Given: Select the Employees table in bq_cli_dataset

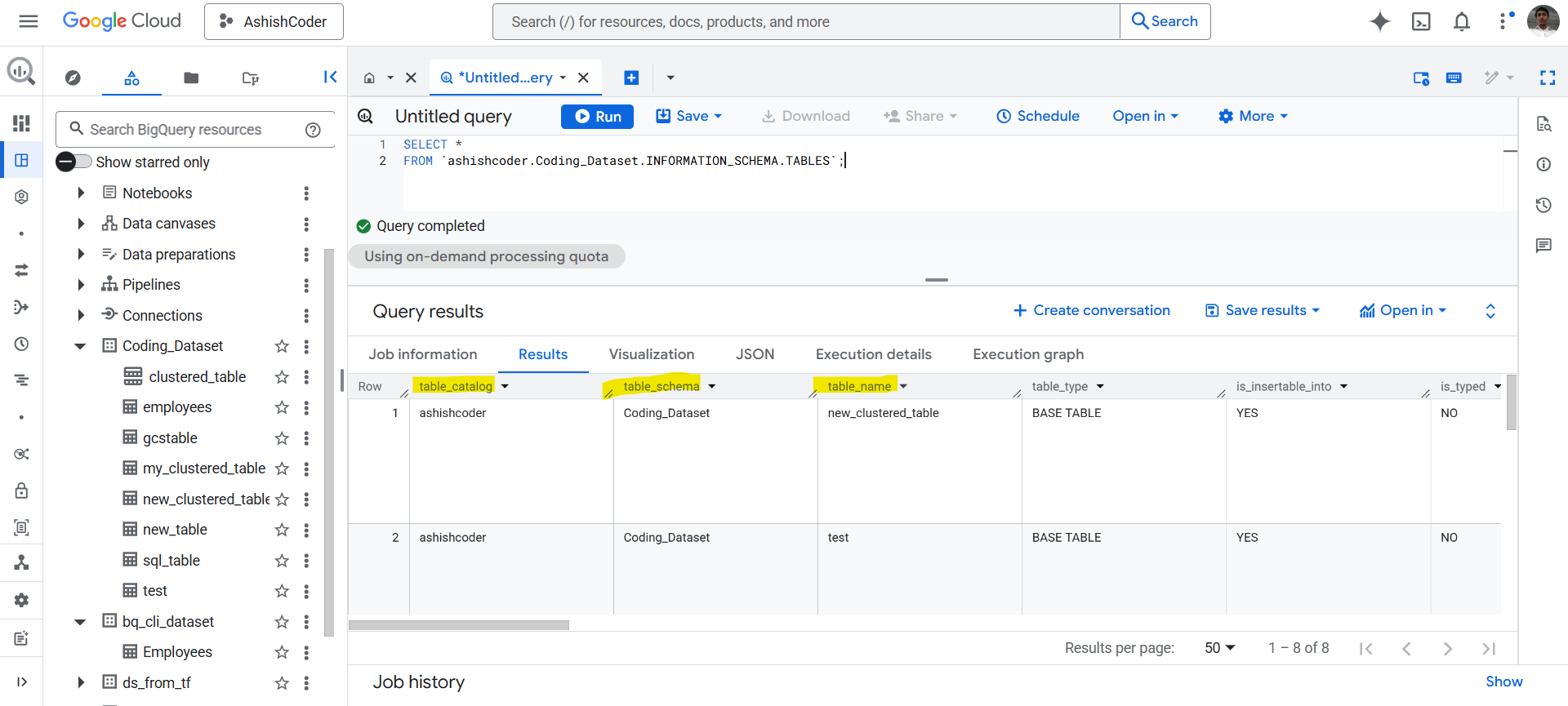Looking at the screenshot, I should pos(177,652).
